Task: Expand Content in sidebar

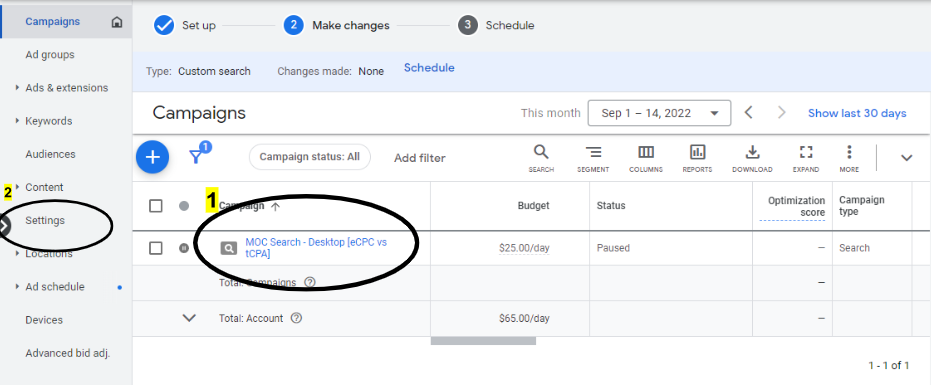Action: click(x=17, y=187)
